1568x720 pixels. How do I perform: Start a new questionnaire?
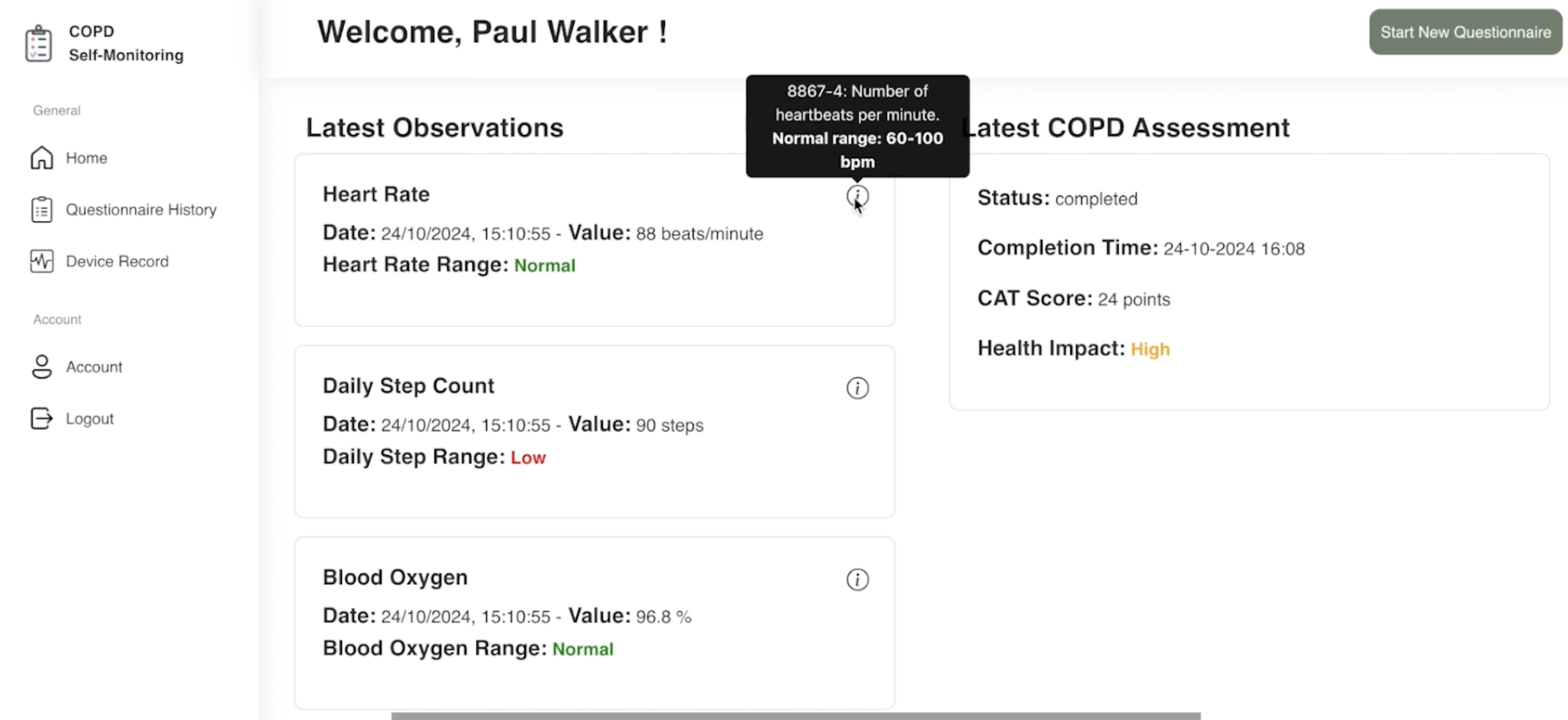[x=1465, y=31]
